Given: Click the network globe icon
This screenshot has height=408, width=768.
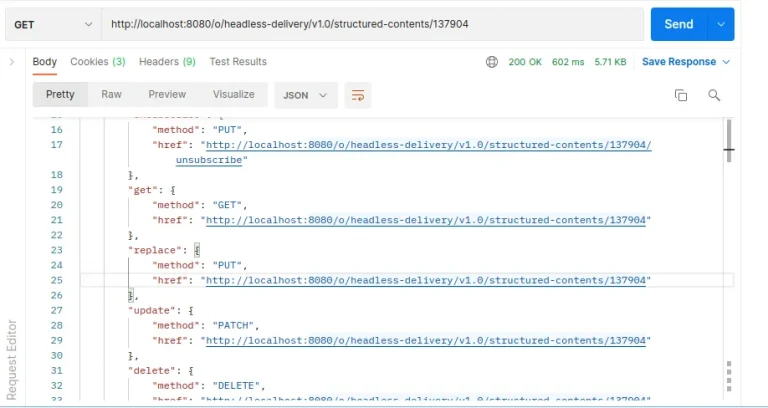Looking at the screenshot, I should point(492,62).
